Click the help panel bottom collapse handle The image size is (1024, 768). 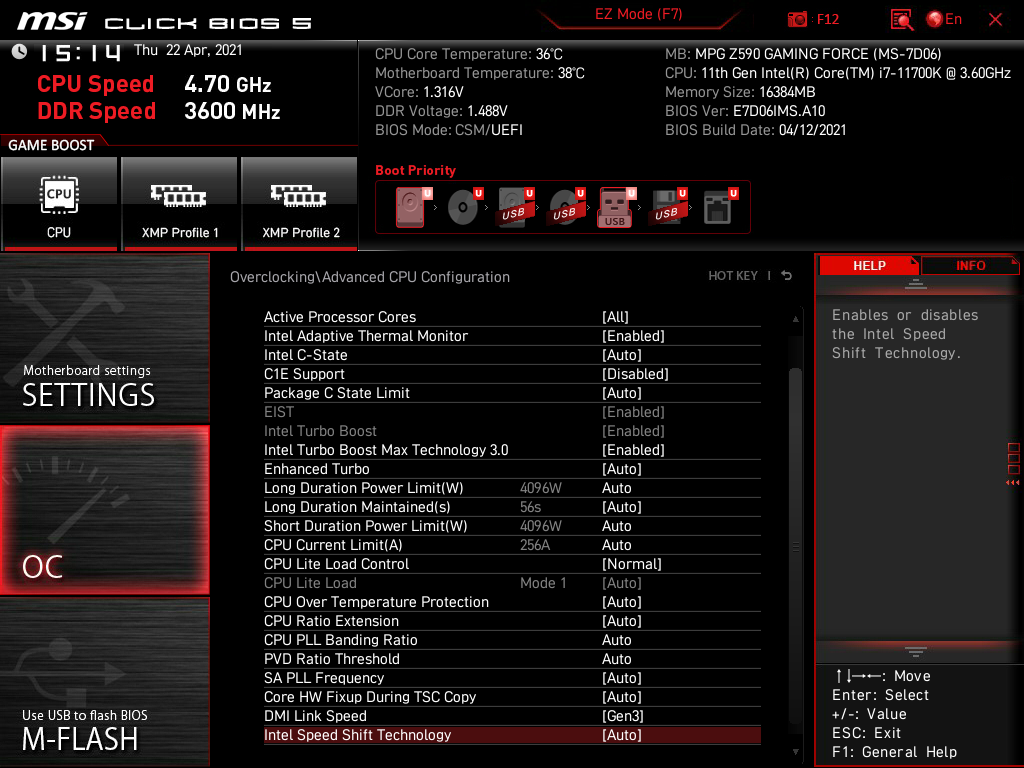click(x=916, y=651)
